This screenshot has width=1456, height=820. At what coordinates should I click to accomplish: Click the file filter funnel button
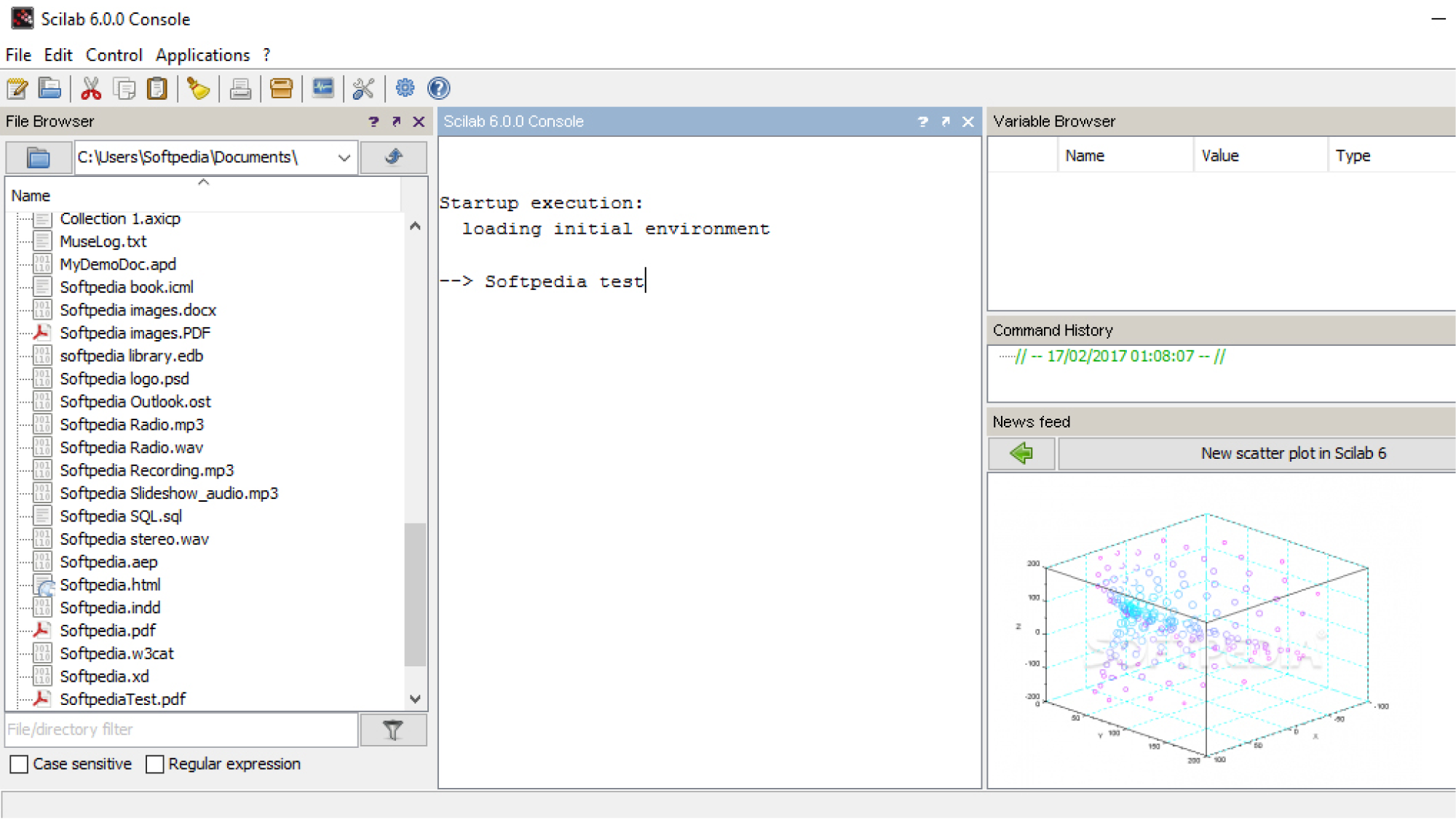click(393, 730)
